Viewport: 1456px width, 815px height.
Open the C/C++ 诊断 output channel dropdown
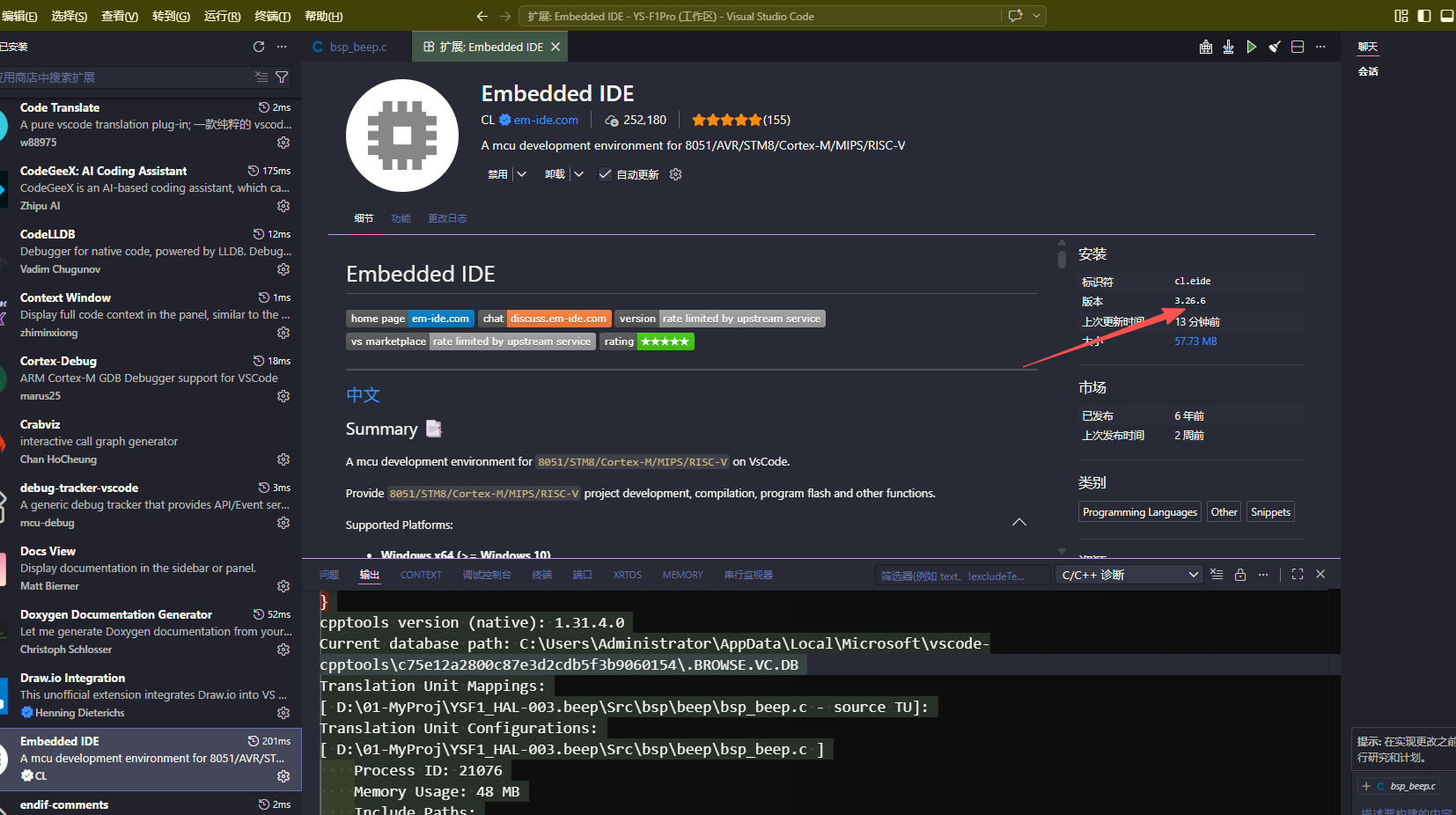pyautogui.click(x=1129, y=575)
